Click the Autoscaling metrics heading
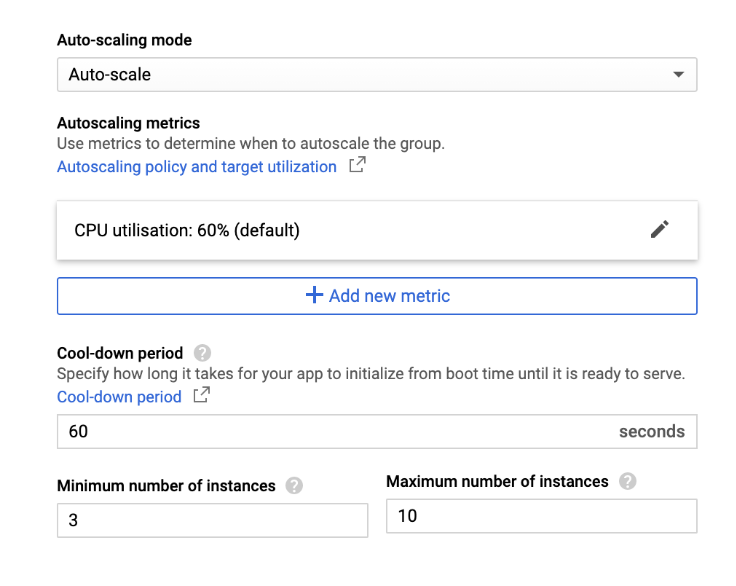Image resolution: width=736 pixels, height=586 pixels. [x=128, y=123]
